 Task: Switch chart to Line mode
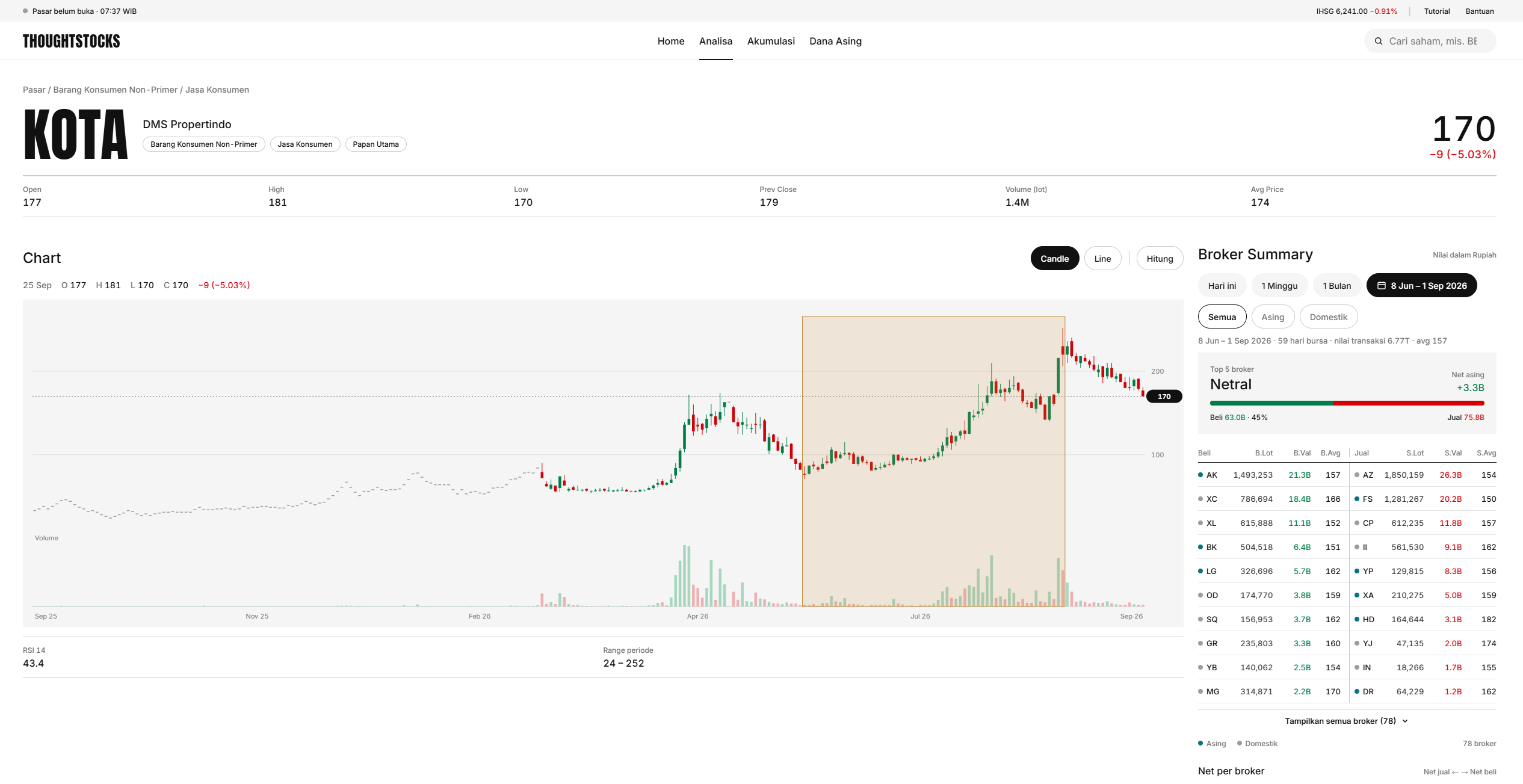coord(1102,259)
